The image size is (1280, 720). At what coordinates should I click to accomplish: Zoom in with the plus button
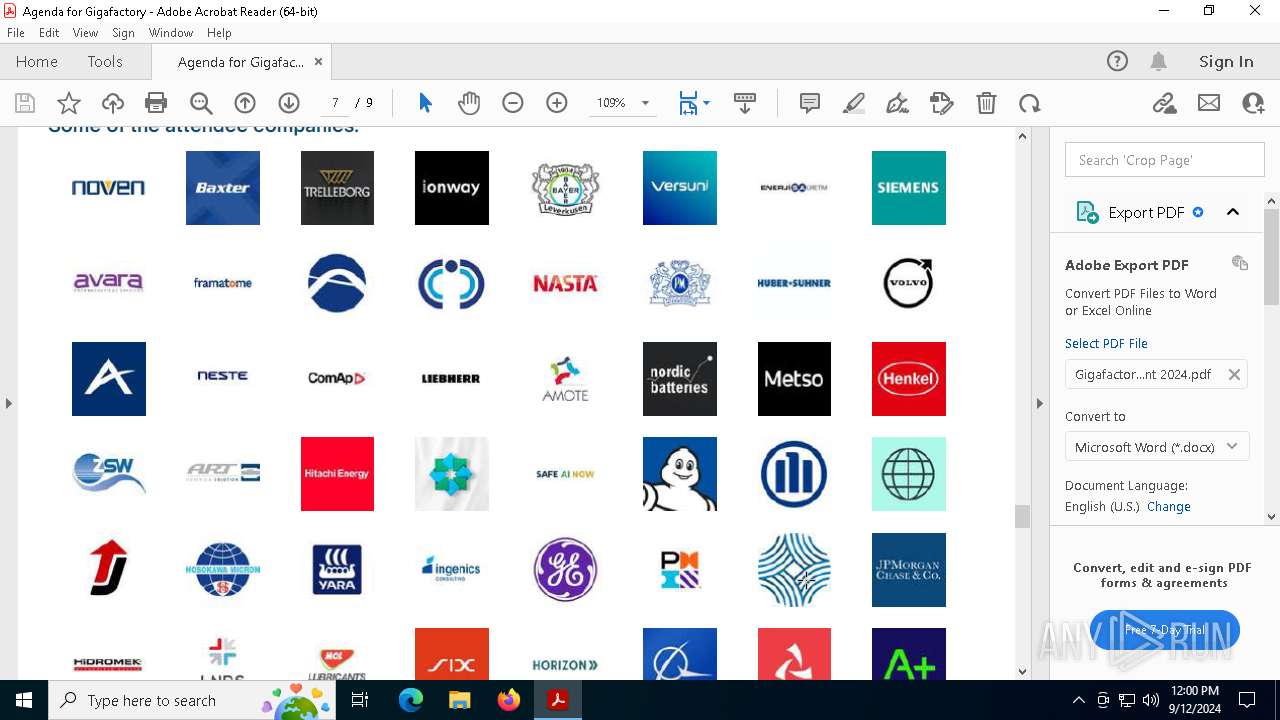coord(557,103)
